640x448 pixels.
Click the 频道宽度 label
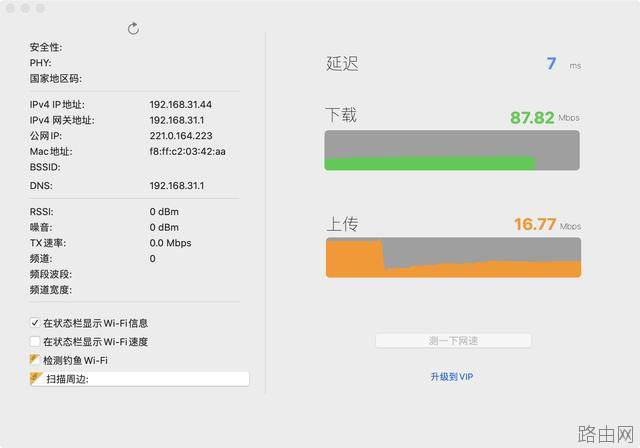[51, 290]
